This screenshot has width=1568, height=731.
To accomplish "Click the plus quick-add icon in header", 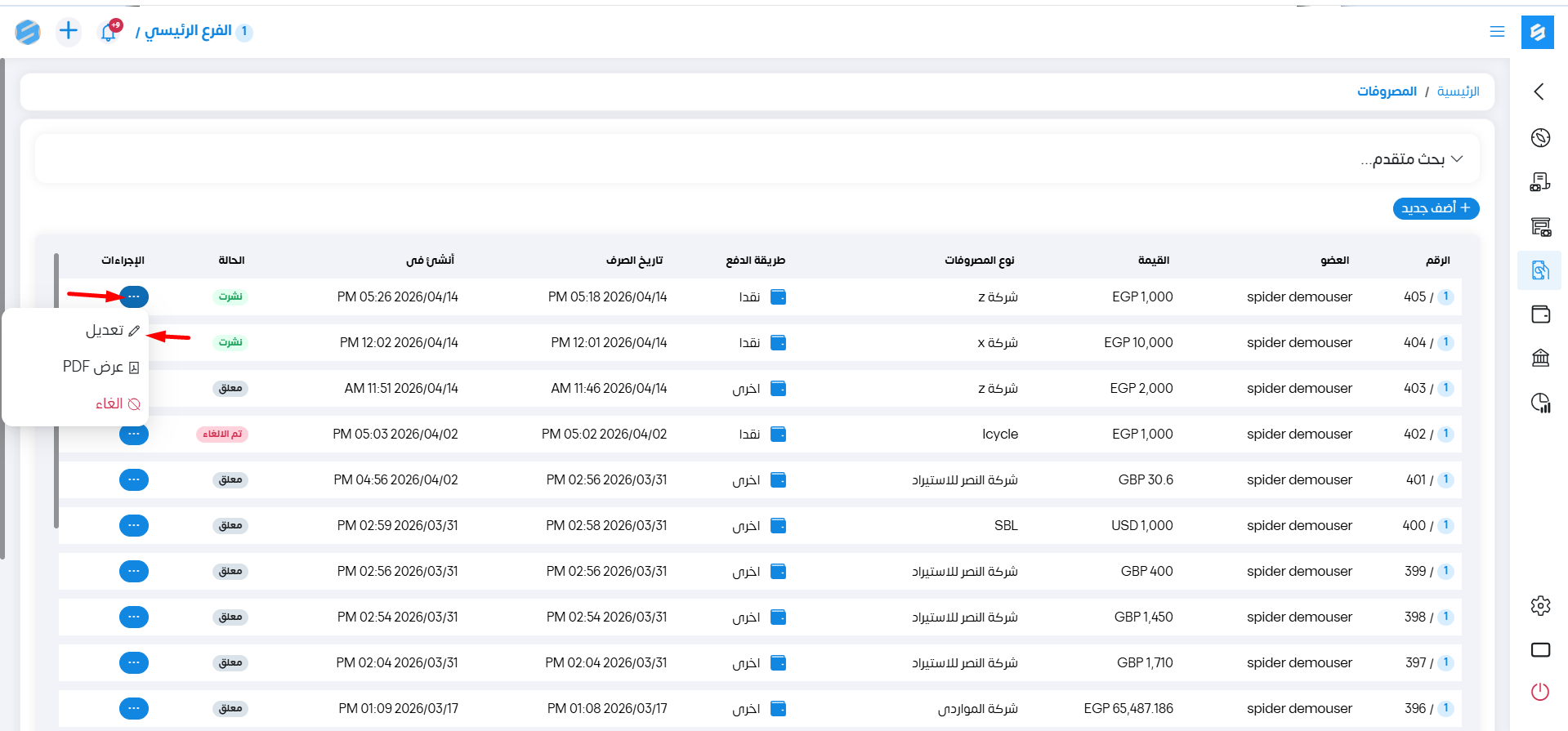I will [x=69, y=31].
